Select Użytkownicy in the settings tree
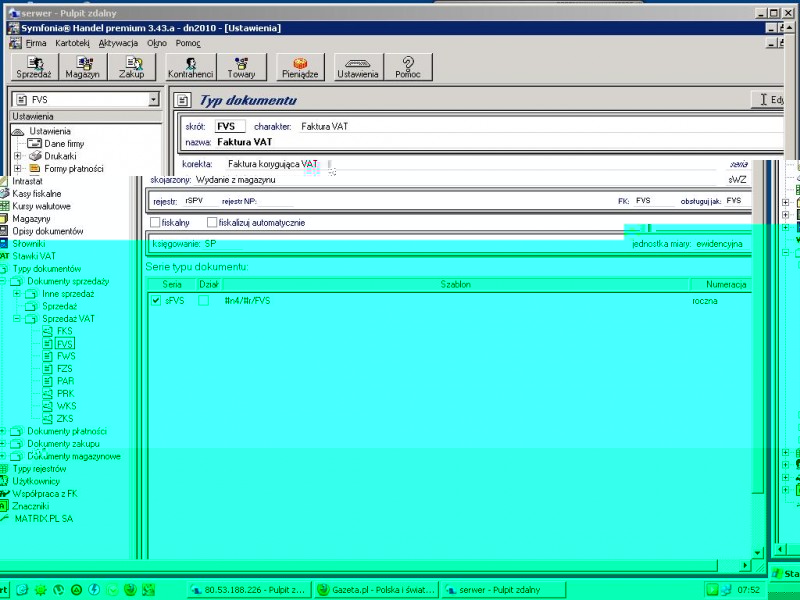 click(36, 481)
